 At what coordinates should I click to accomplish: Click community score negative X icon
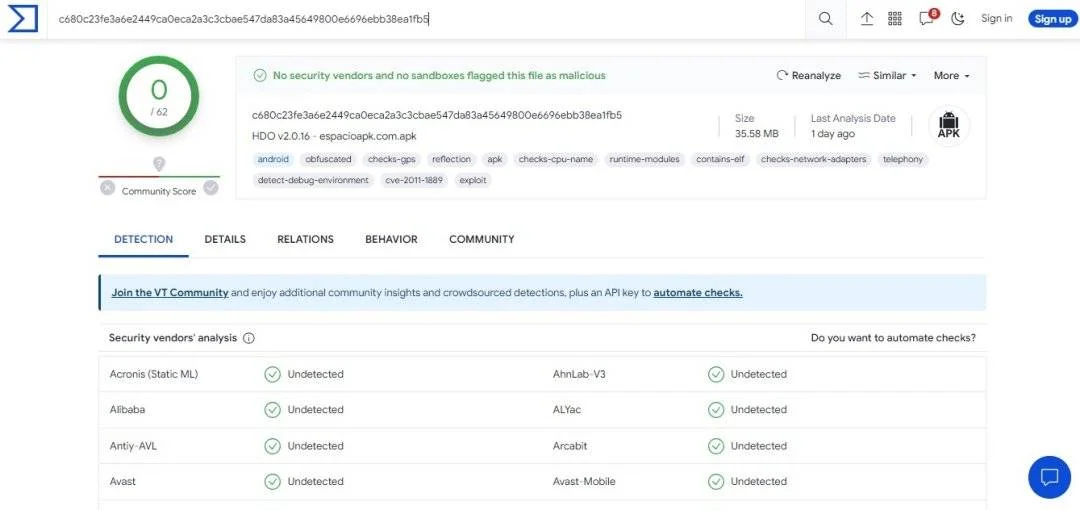click(x=107, y=187)
